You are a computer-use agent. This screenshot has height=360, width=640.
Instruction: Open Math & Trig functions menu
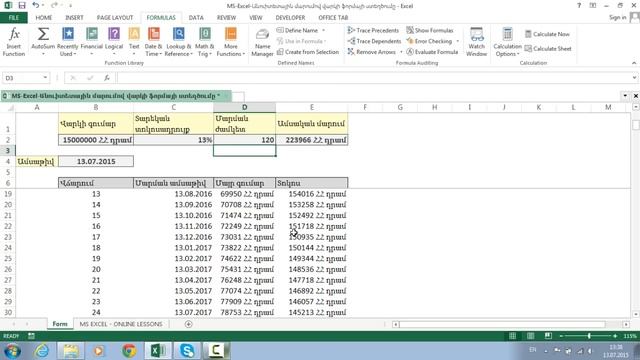[204, 42]
